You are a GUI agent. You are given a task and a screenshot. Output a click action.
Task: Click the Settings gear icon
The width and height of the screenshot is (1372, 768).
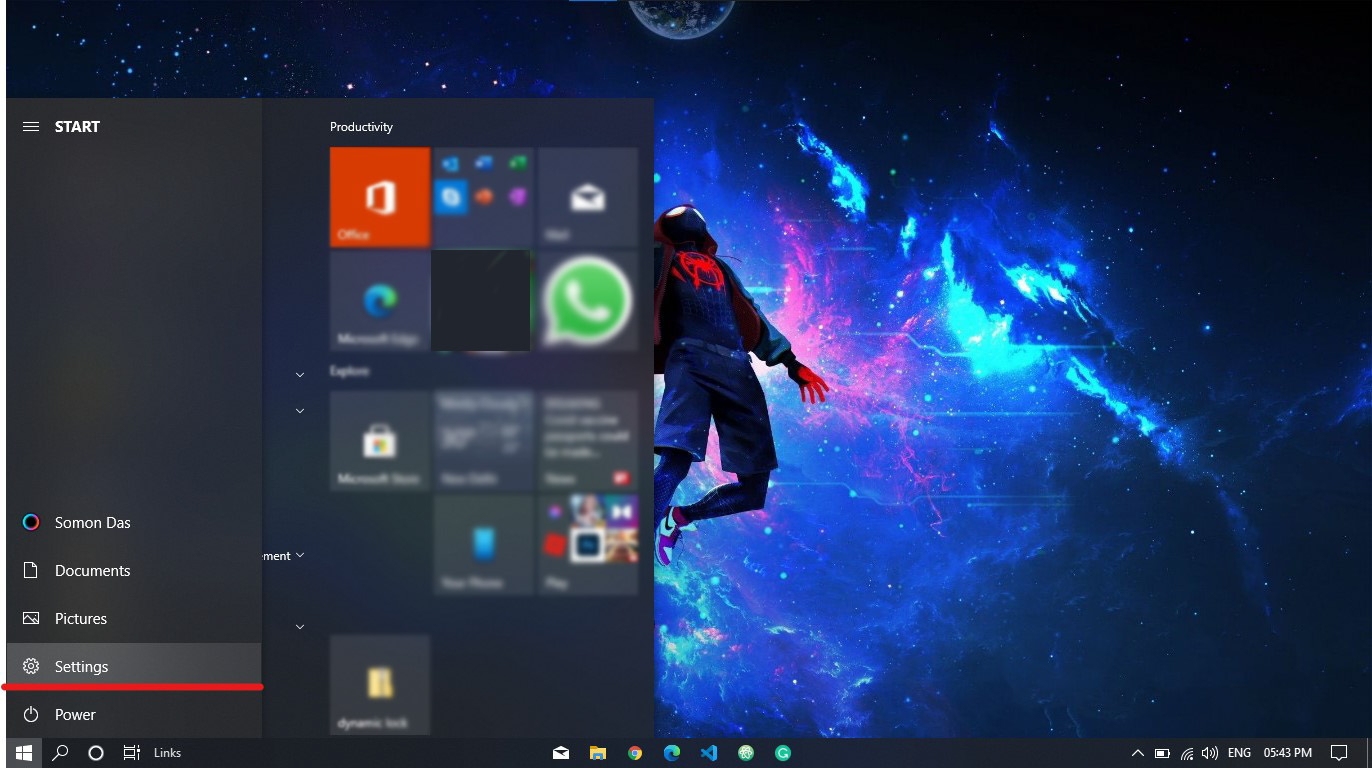[x=31, y=667]
